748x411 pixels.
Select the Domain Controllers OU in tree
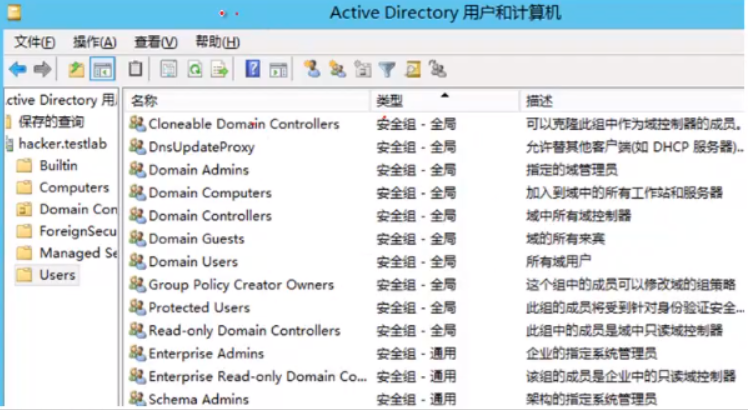[x=78, y=209]
